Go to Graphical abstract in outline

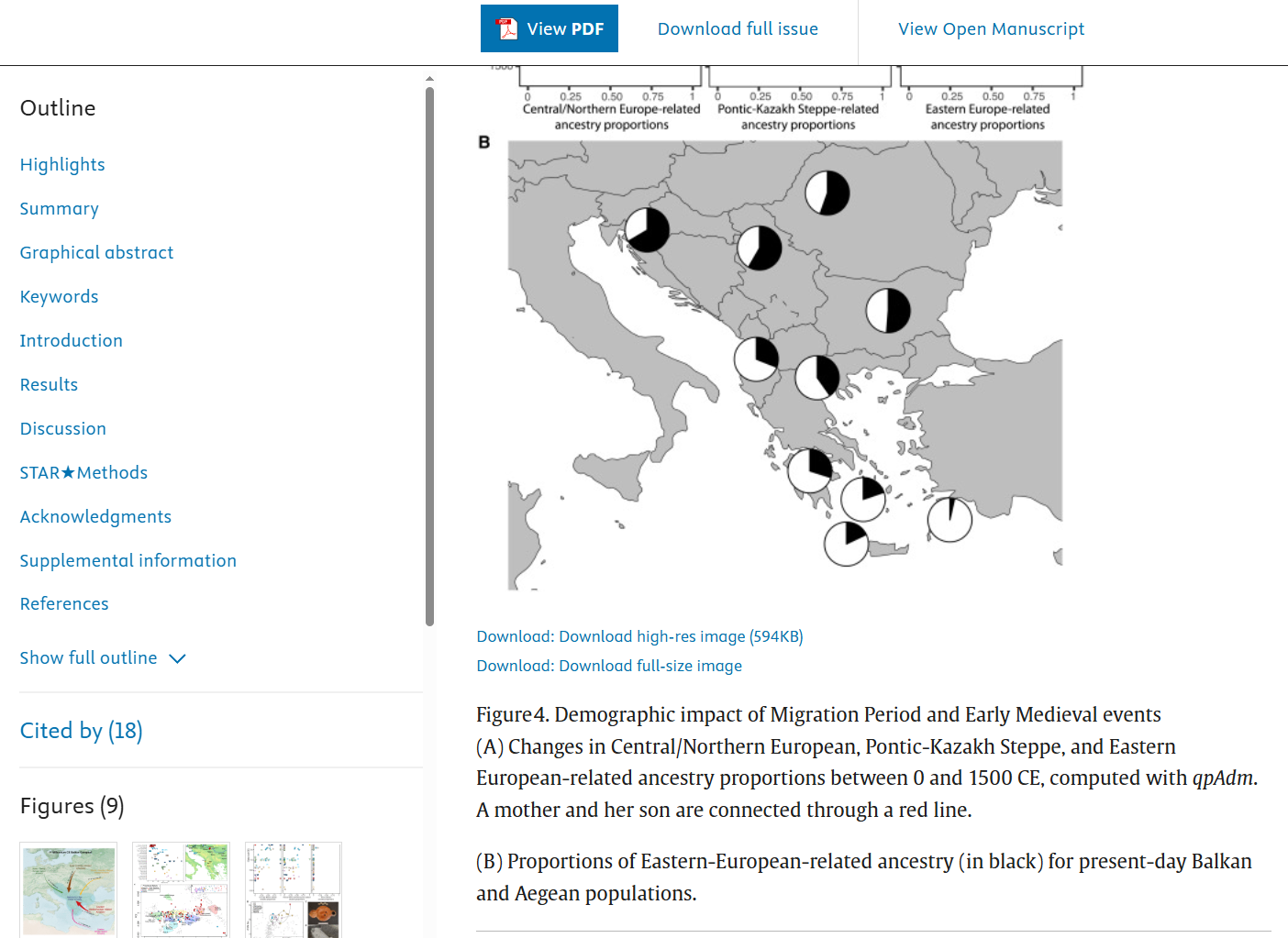(96, 253)
